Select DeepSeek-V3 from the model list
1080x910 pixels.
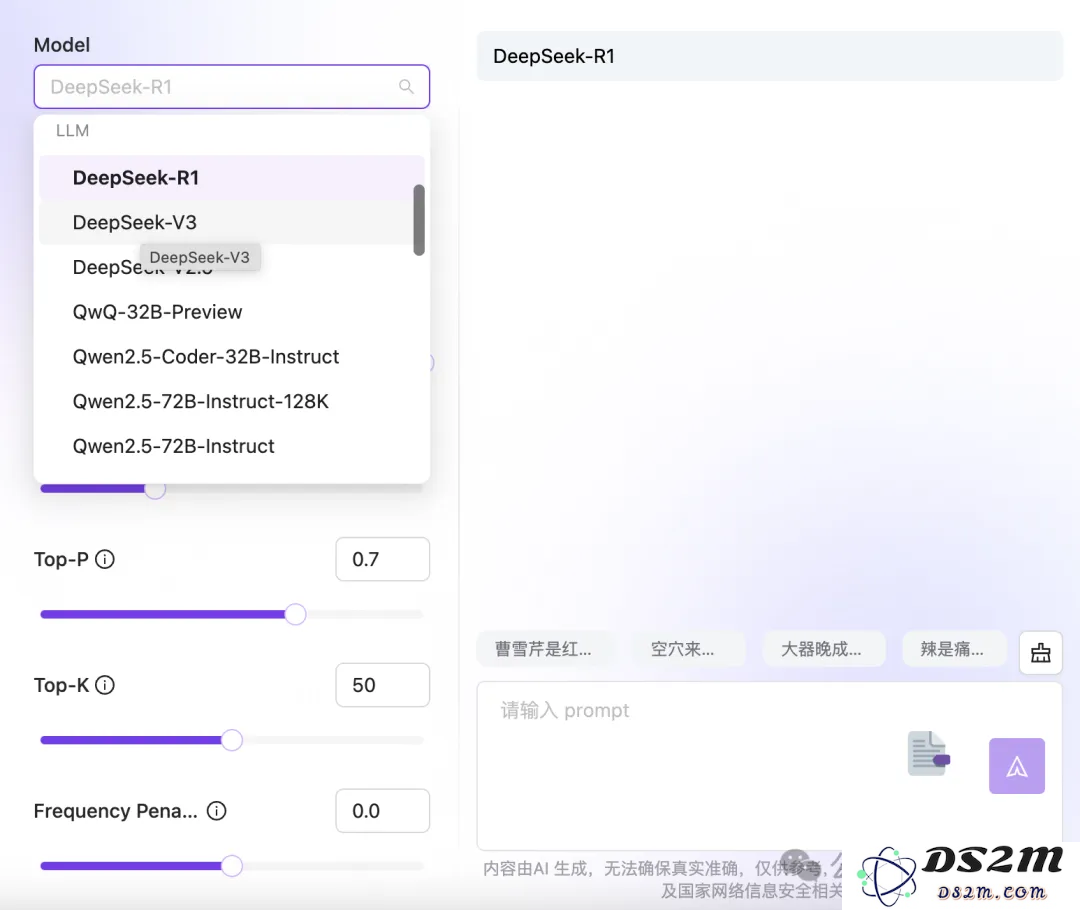[231, 223]
